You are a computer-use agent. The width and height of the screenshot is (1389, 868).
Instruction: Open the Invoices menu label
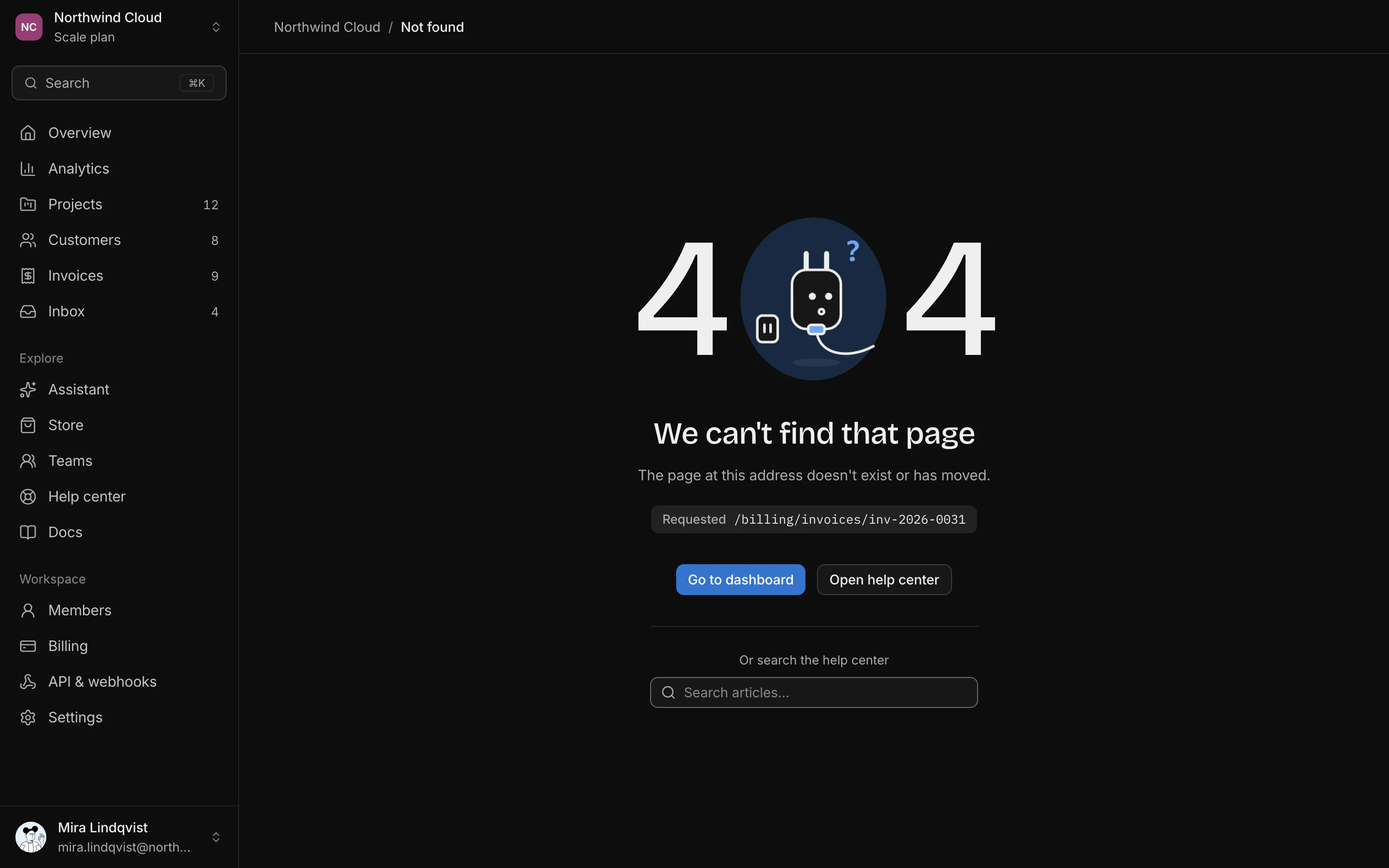click(x=76, y=275)
